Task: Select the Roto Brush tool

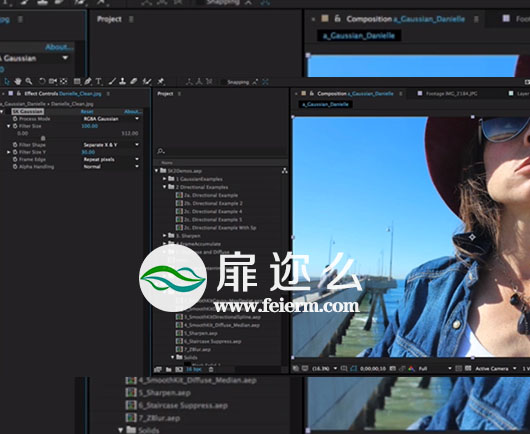Action: pos(147,81)
